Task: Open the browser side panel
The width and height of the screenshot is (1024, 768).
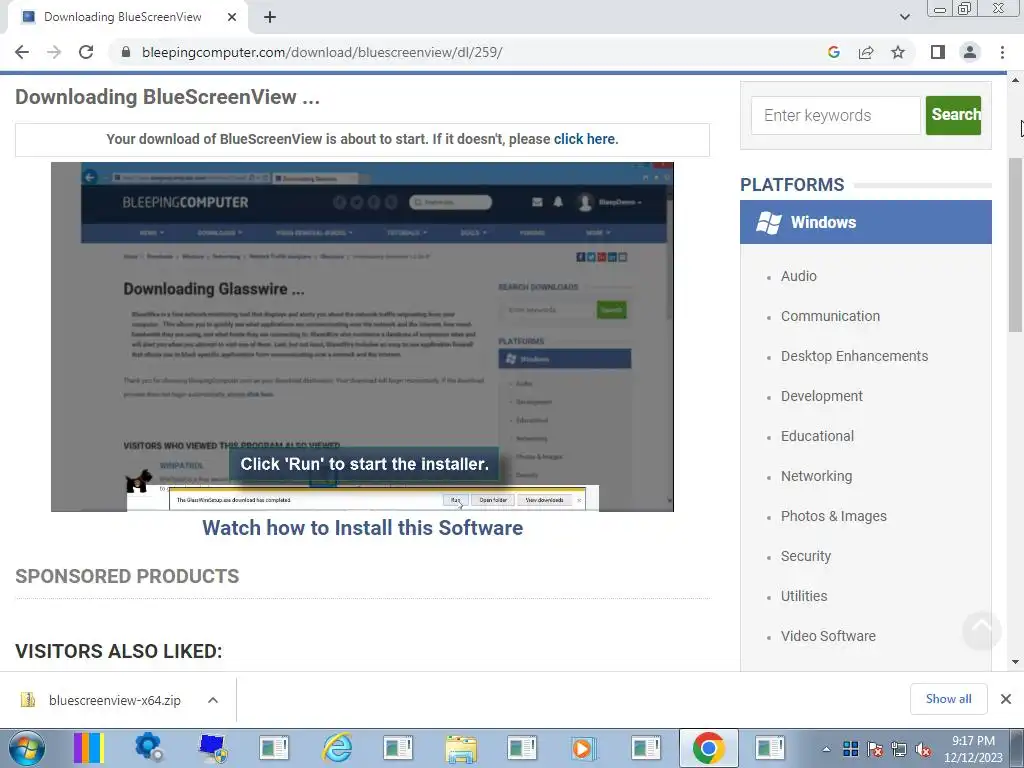Action: point(938,52)
